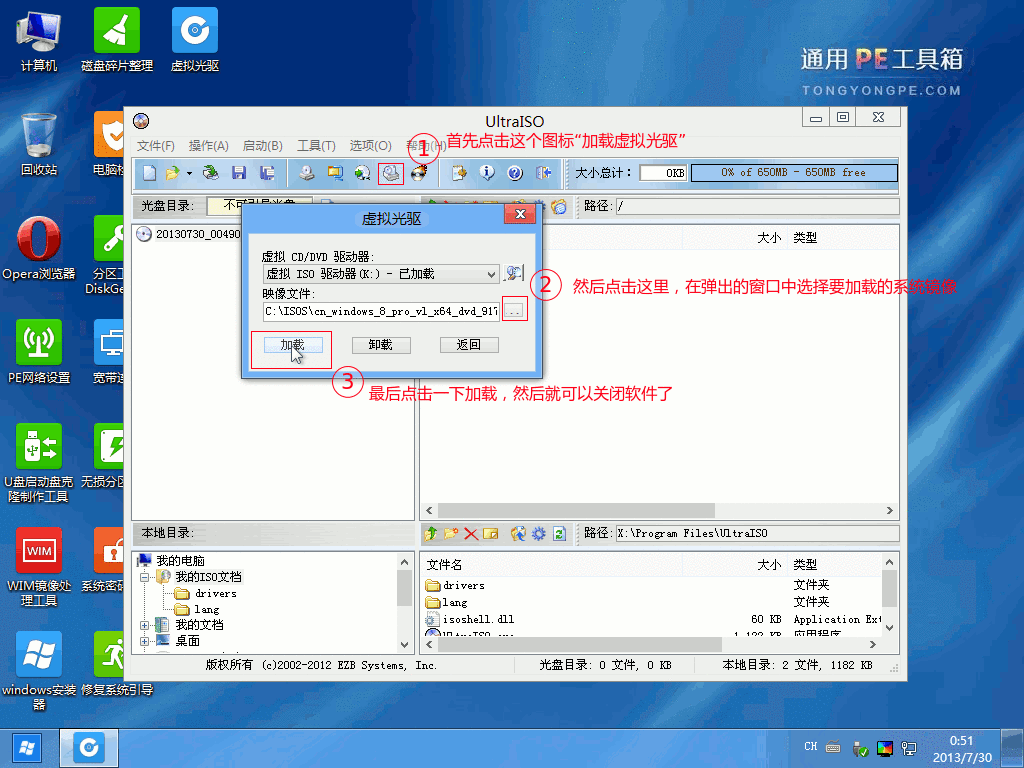1024x768 pixels.
Task: Click the 大小总计 0KB field
Action: (x=663, y=172)
